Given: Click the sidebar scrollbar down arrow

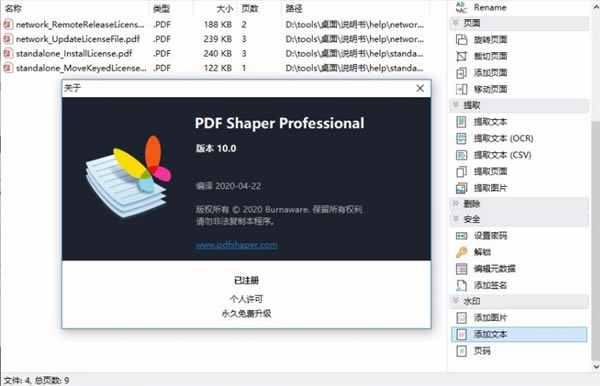Looking at the screenshot, I should click(596, 366).
